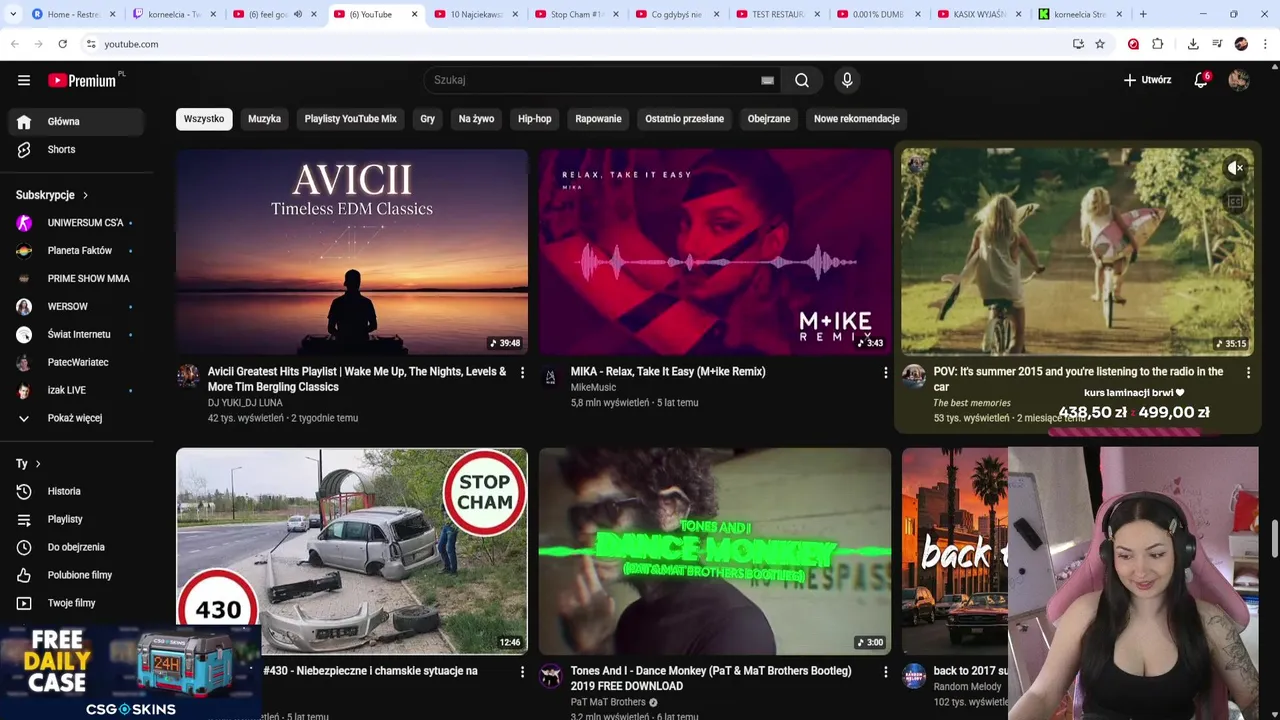The width and height of the screenshot is (1280, 720).
Task: Open Twoje filmy in the sidebar
Action: (78, 603)
